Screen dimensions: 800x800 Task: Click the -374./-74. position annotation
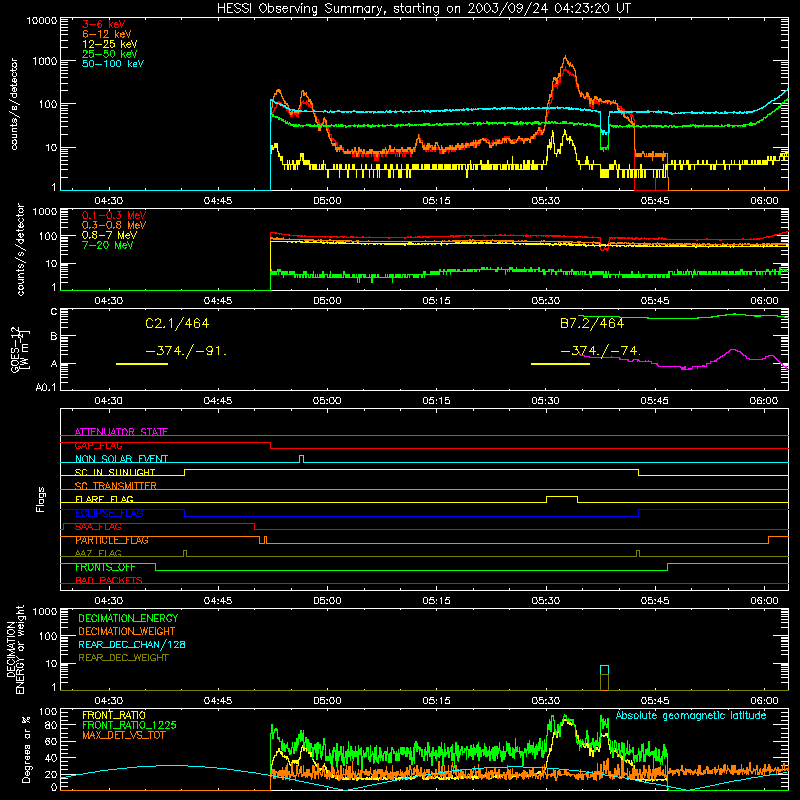[601, 352]
